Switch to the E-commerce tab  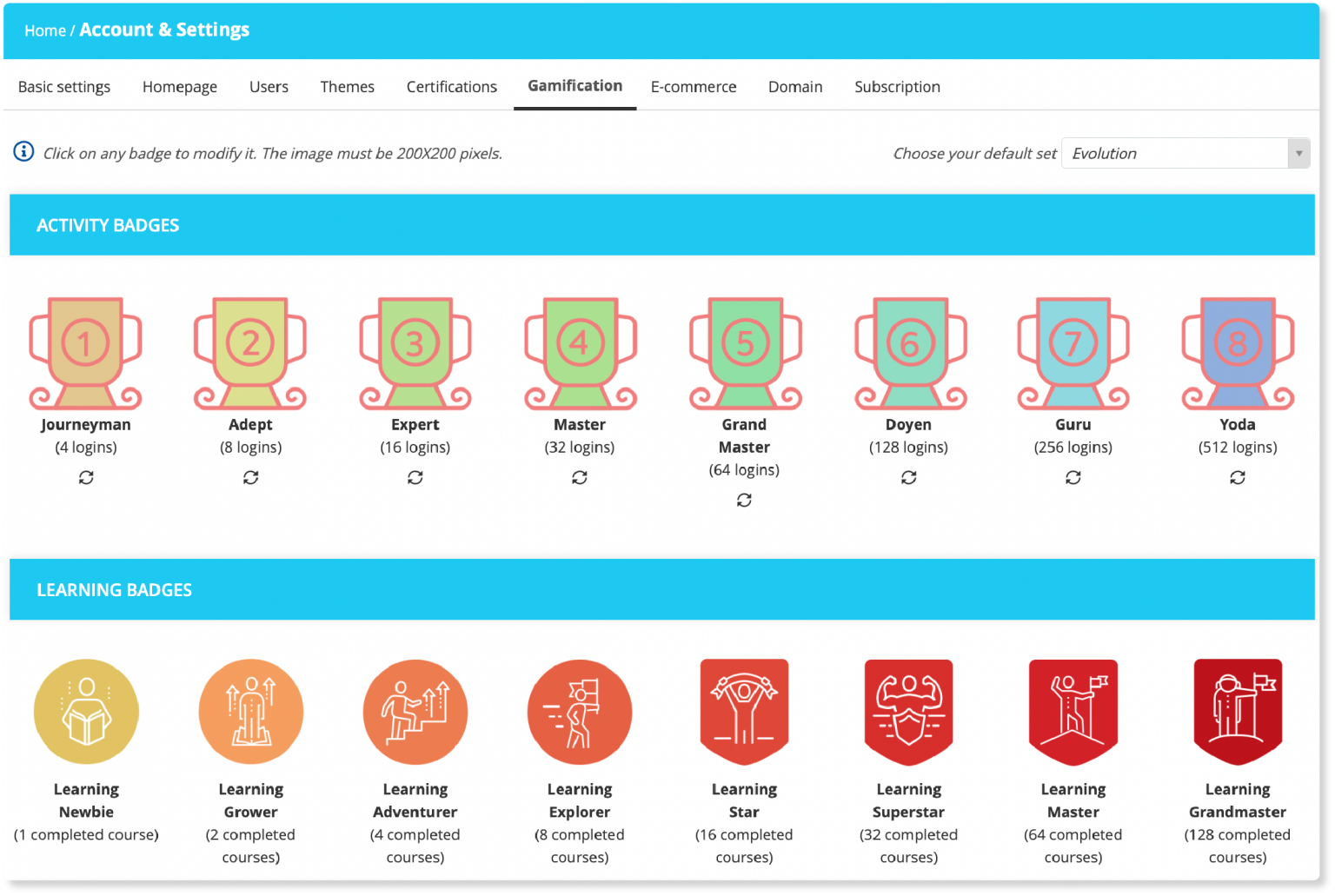click(x=694, y=86)
